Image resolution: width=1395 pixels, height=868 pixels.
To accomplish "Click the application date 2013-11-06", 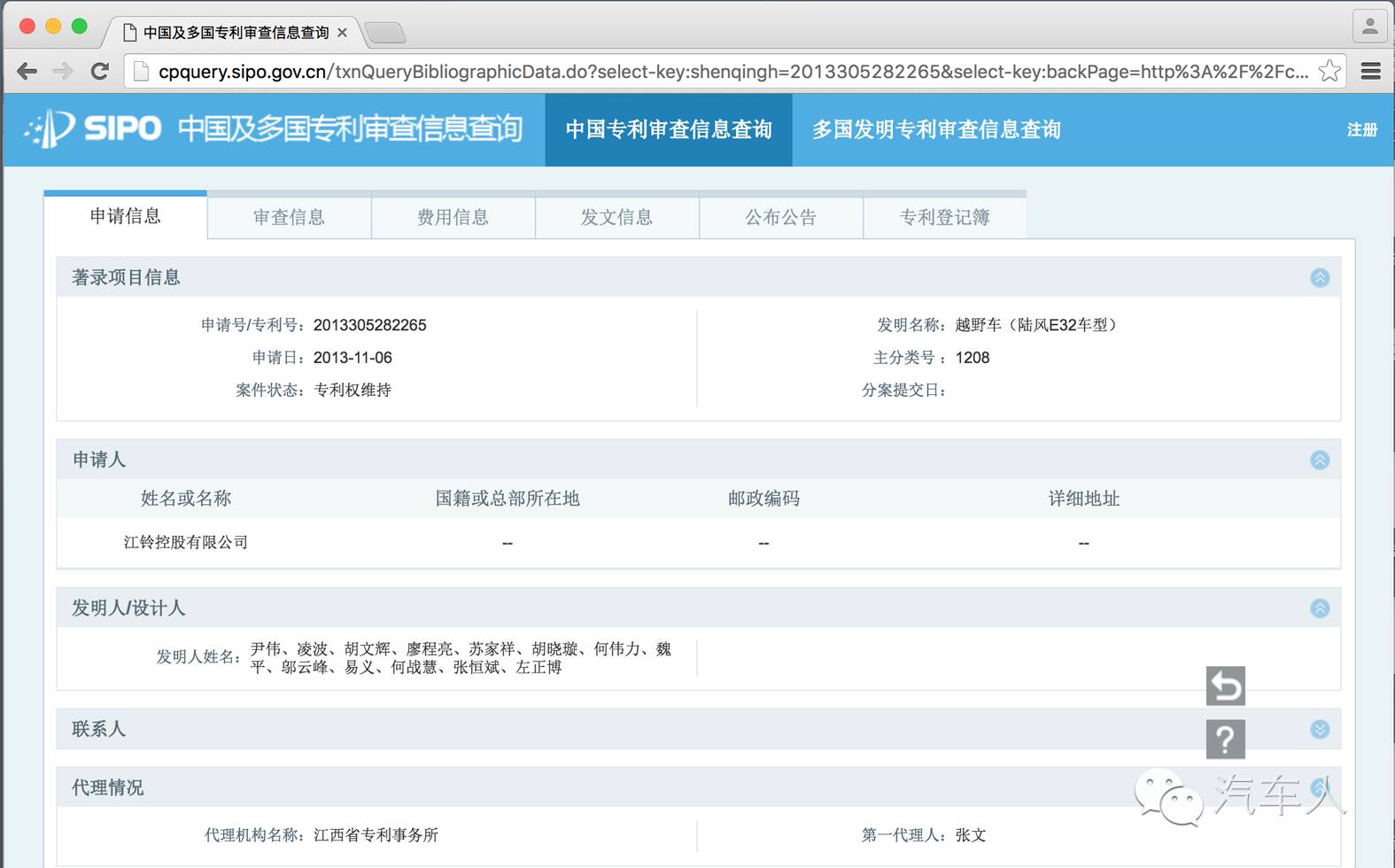I will (353, 358).
